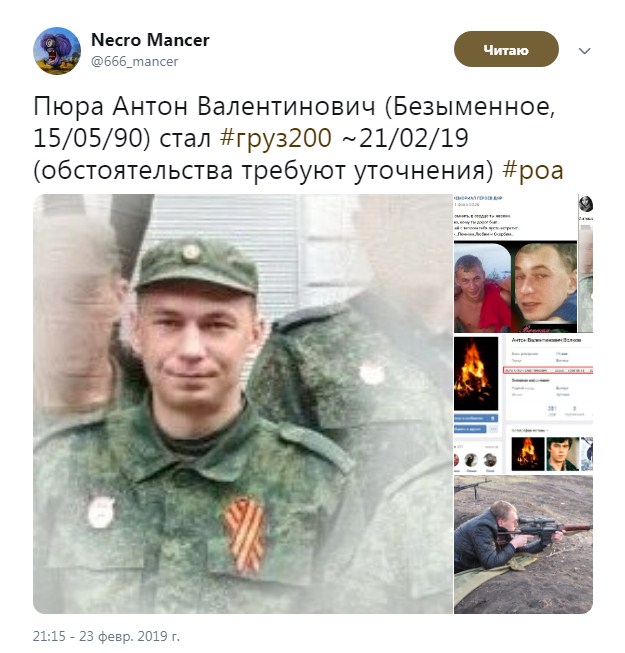This screenshot has height=653, width=625.
Task: Open the Necro Mancer profile avatar
Action: pyautogui.click(x=57, y=51)
